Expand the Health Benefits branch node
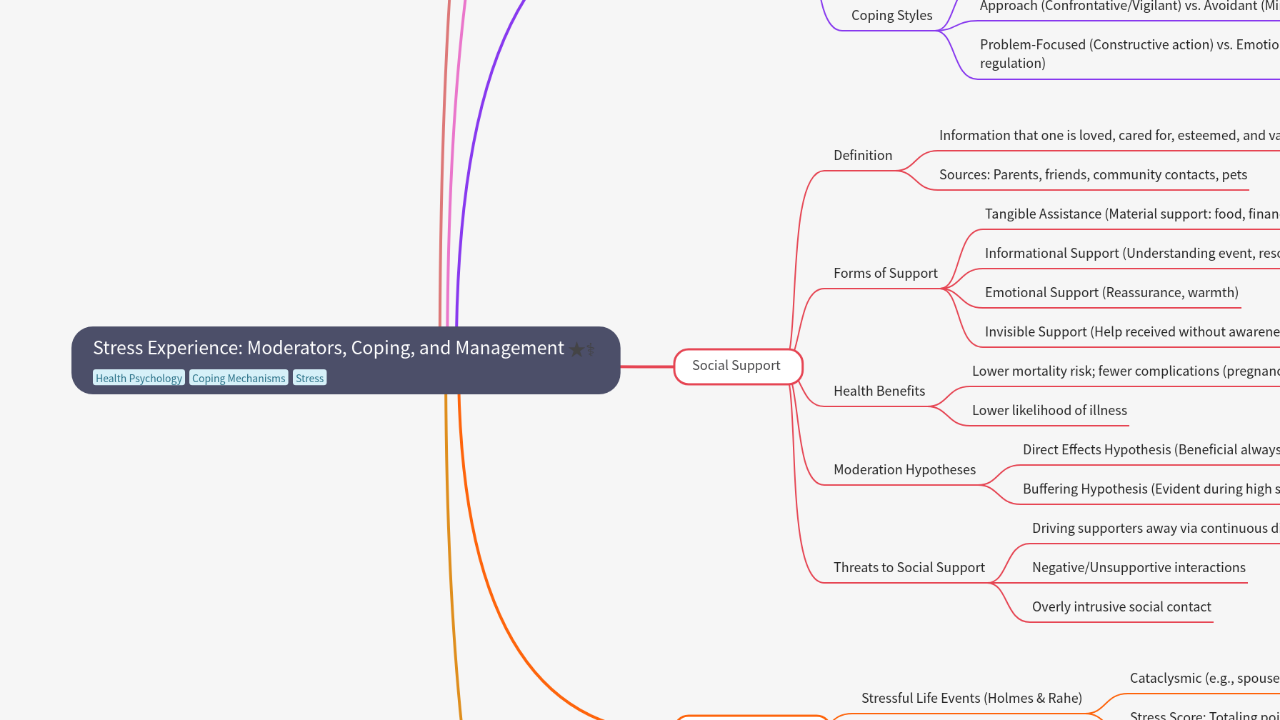Screen dimensions: 1280x720 pos(879,391)
